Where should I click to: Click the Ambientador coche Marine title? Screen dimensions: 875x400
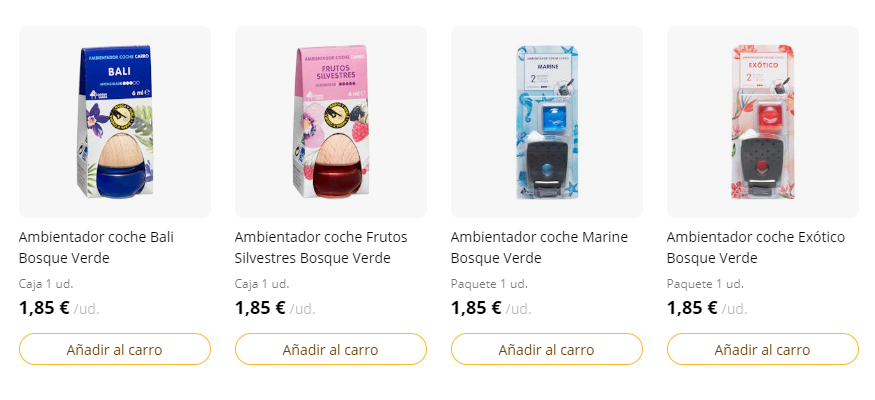click(x=539, y=248)
